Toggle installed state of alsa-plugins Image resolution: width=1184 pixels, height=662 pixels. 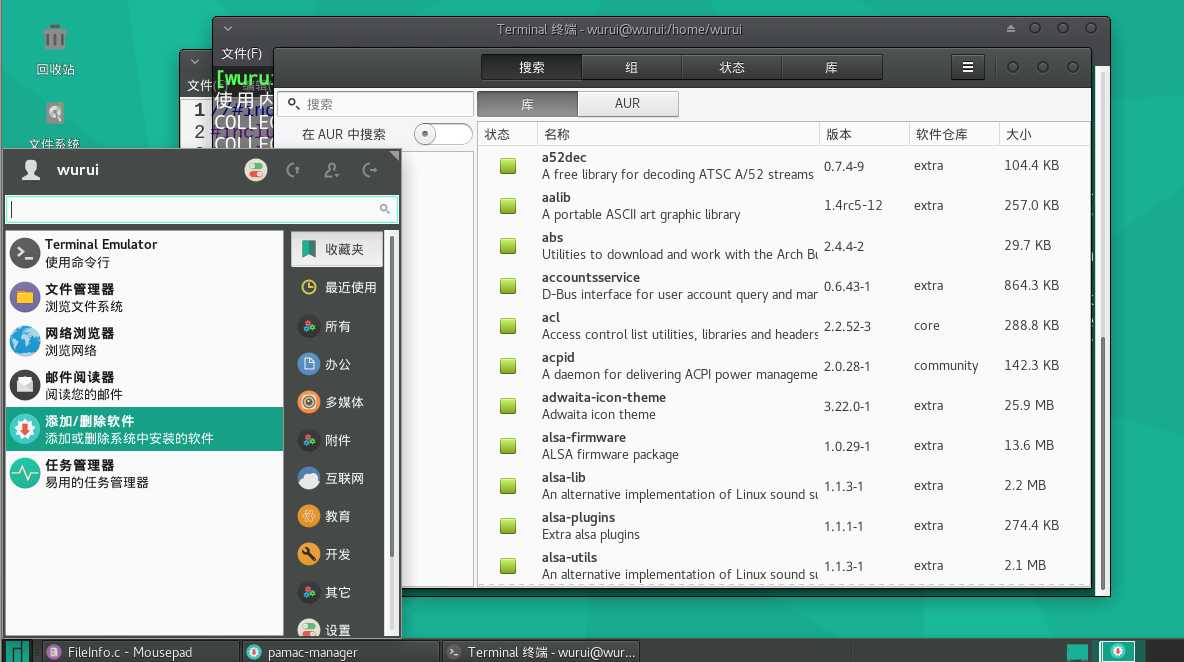coord(508,526)
